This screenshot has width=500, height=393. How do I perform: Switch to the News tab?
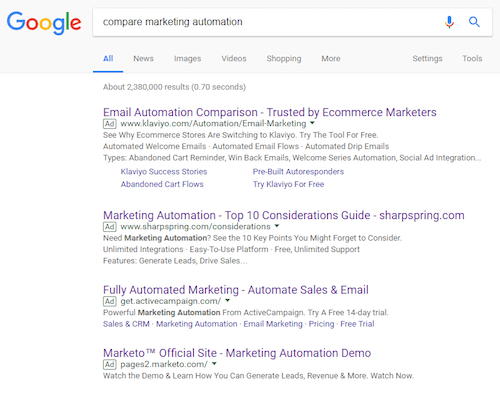coord(143,59)
